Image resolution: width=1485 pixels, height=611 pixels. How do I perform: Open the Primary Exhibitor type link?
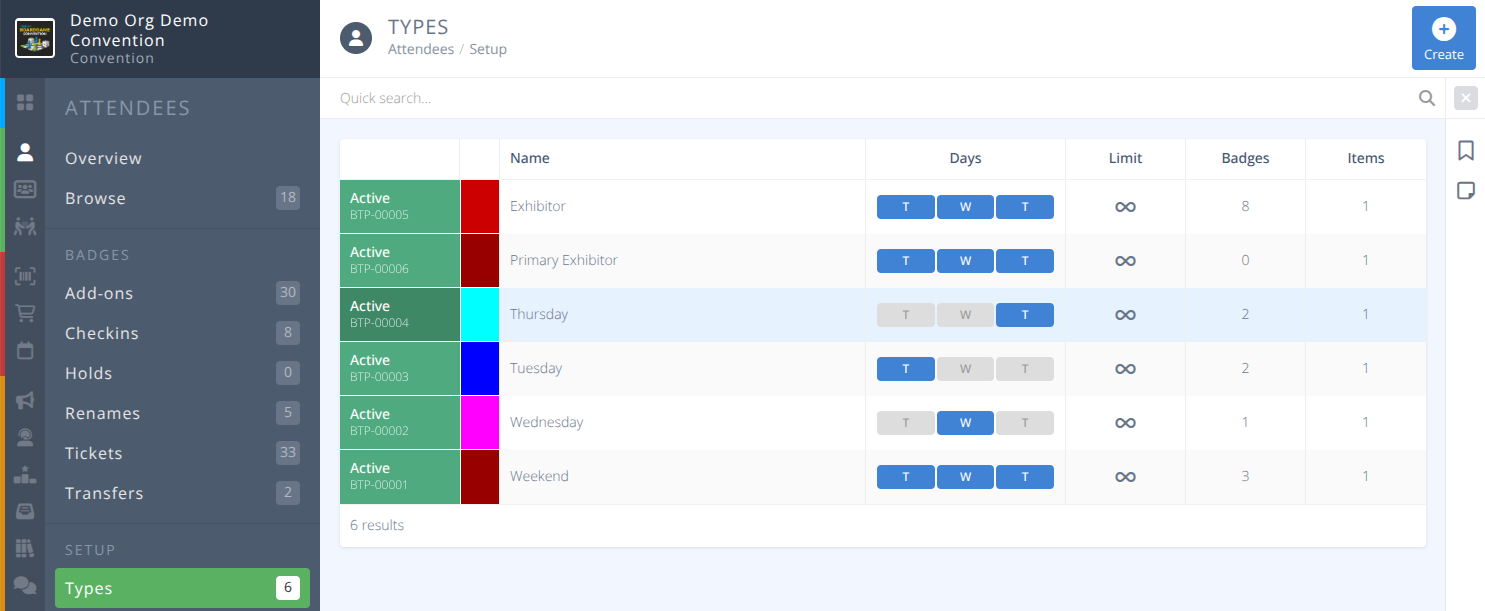click(x=563, y=259)
